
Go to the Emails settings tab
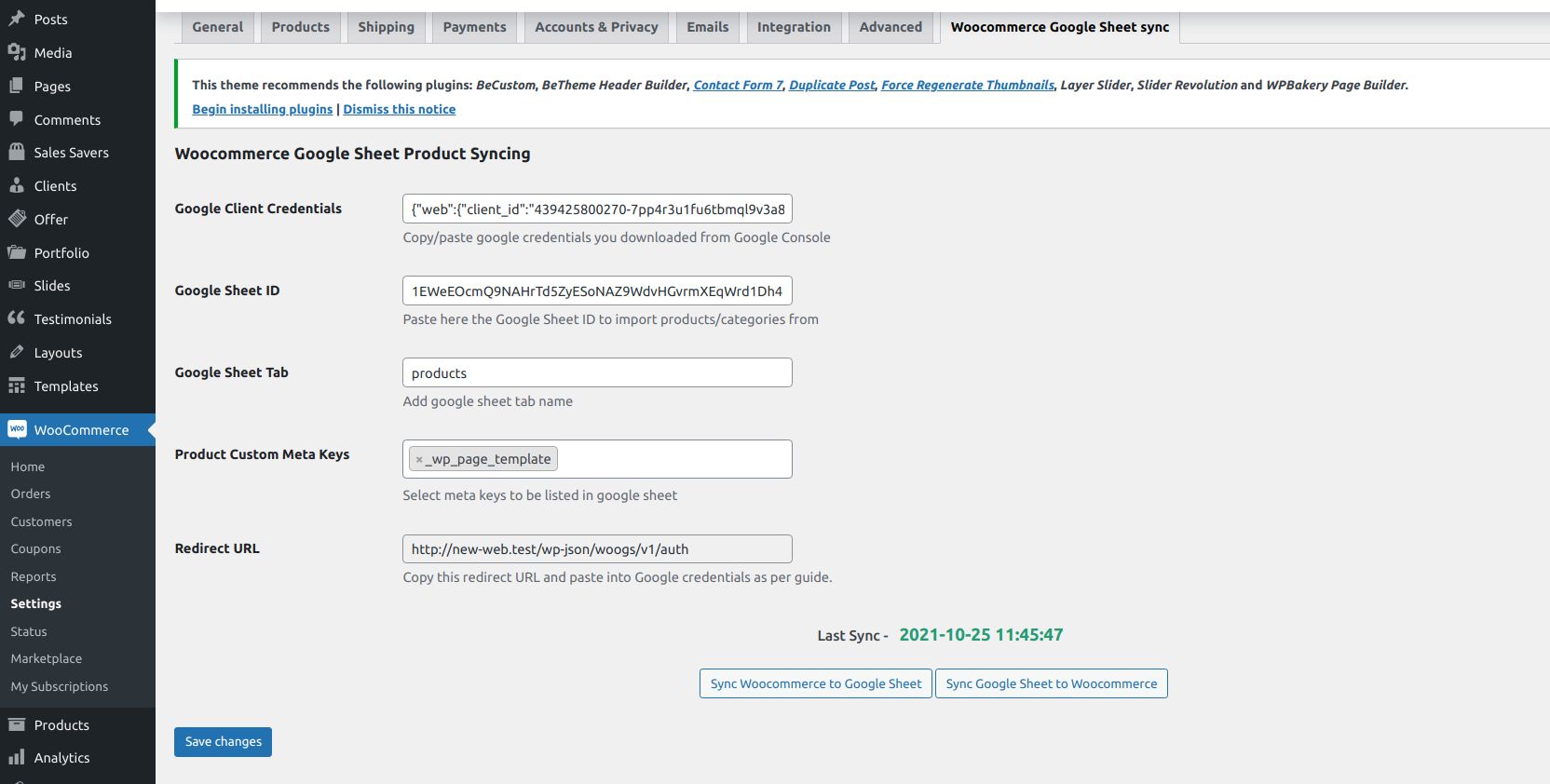point(707,27)
